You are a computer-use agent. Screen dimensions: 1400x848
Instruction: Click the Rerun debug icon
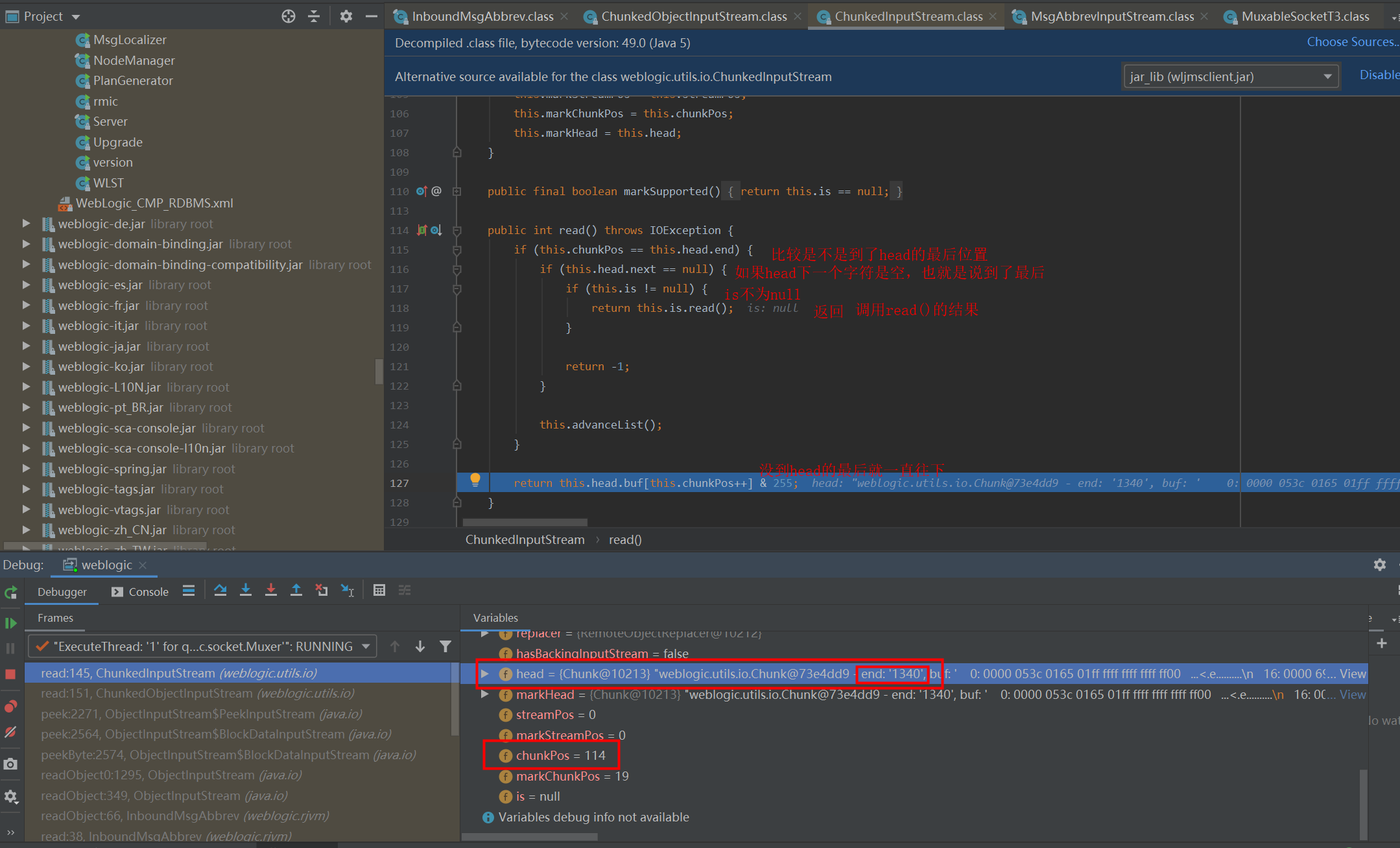click(11, 592)
